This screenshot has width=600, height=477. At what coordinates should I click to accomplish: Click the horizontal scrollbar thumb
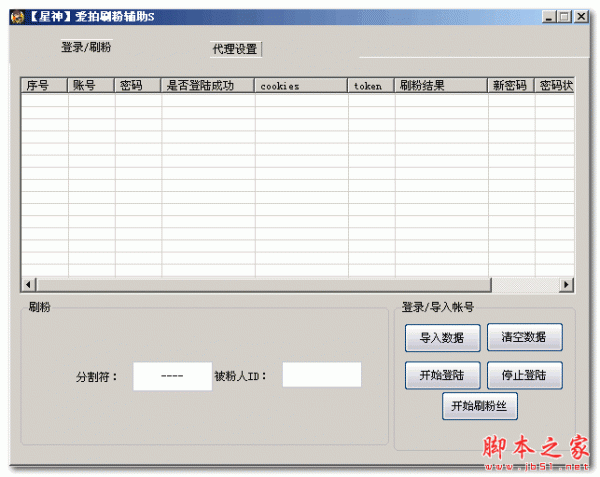coord(264,285)
